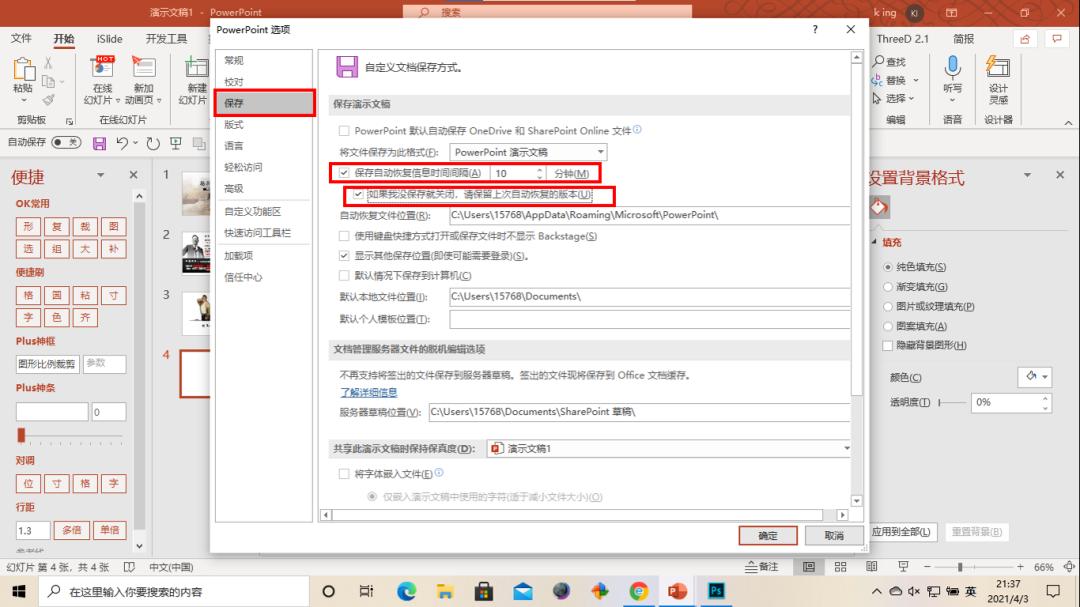This screenshot has width=1080, height=607.
Task: Click the 齐 icon in 便捷刷 group
Action: point(85,317)
